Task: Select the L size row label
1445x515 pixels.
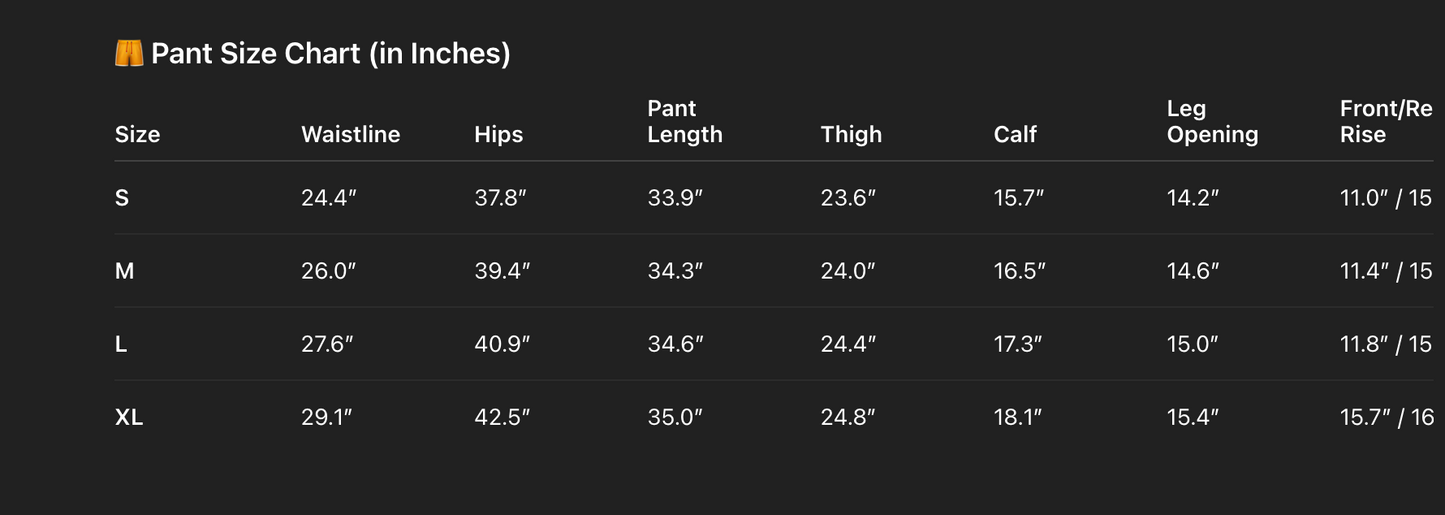Action: [121, 344]
